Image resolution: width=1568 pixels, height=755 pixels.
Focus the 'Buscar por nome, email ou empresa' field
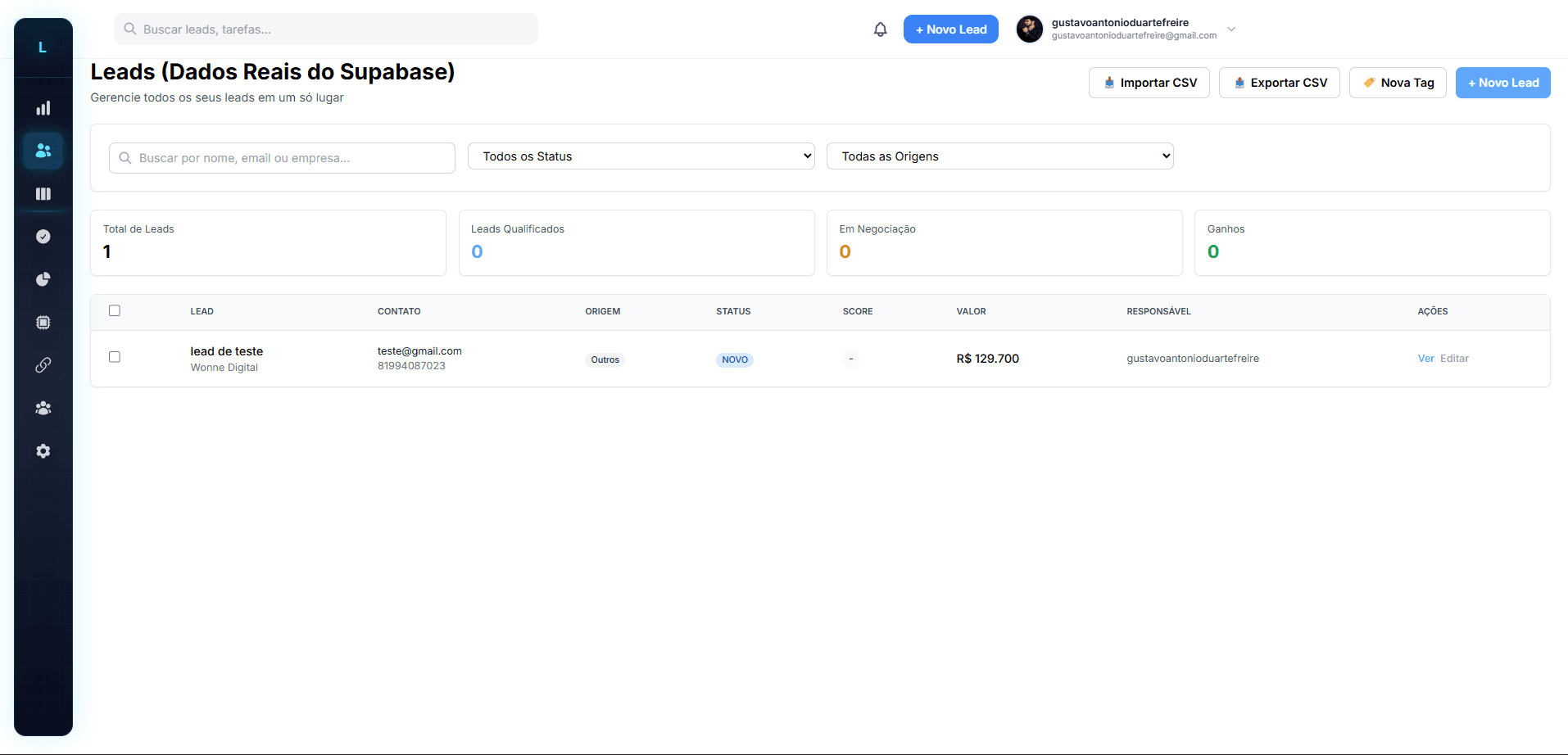(x=283, y=158)
